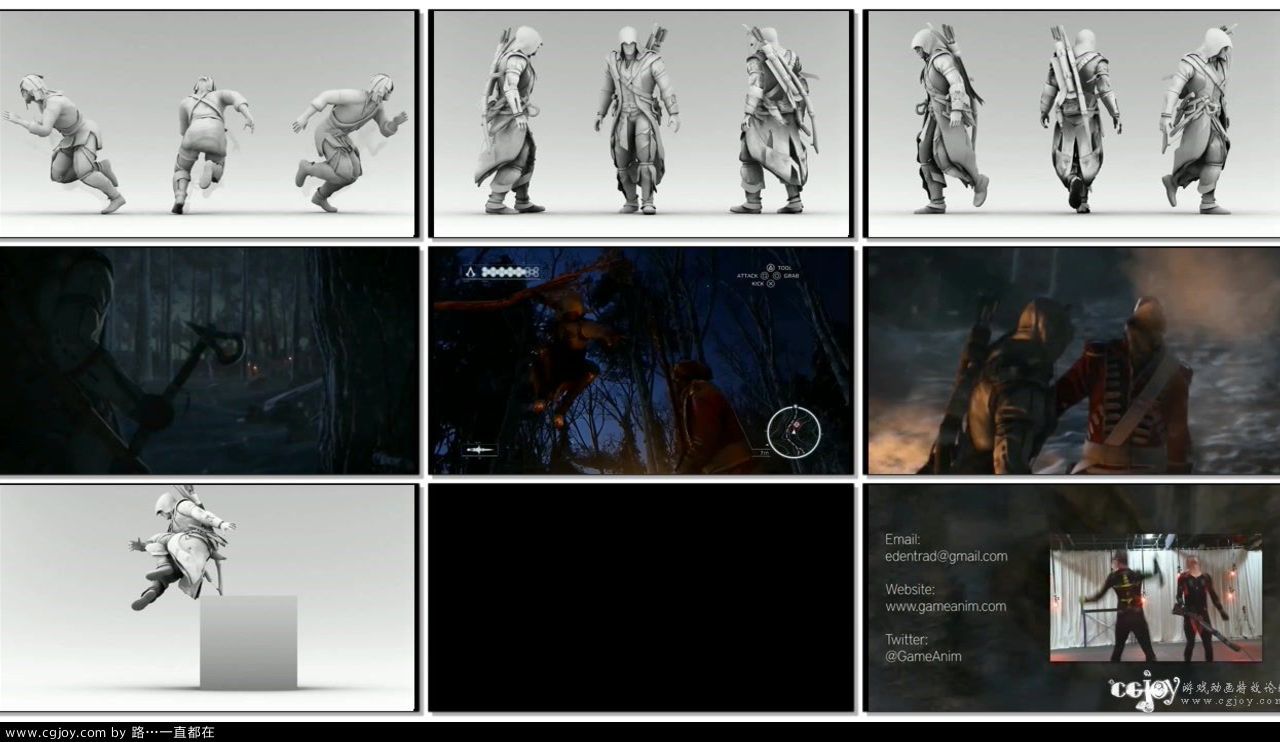Open the contact info slide thumbnail

click(1073, 598)
